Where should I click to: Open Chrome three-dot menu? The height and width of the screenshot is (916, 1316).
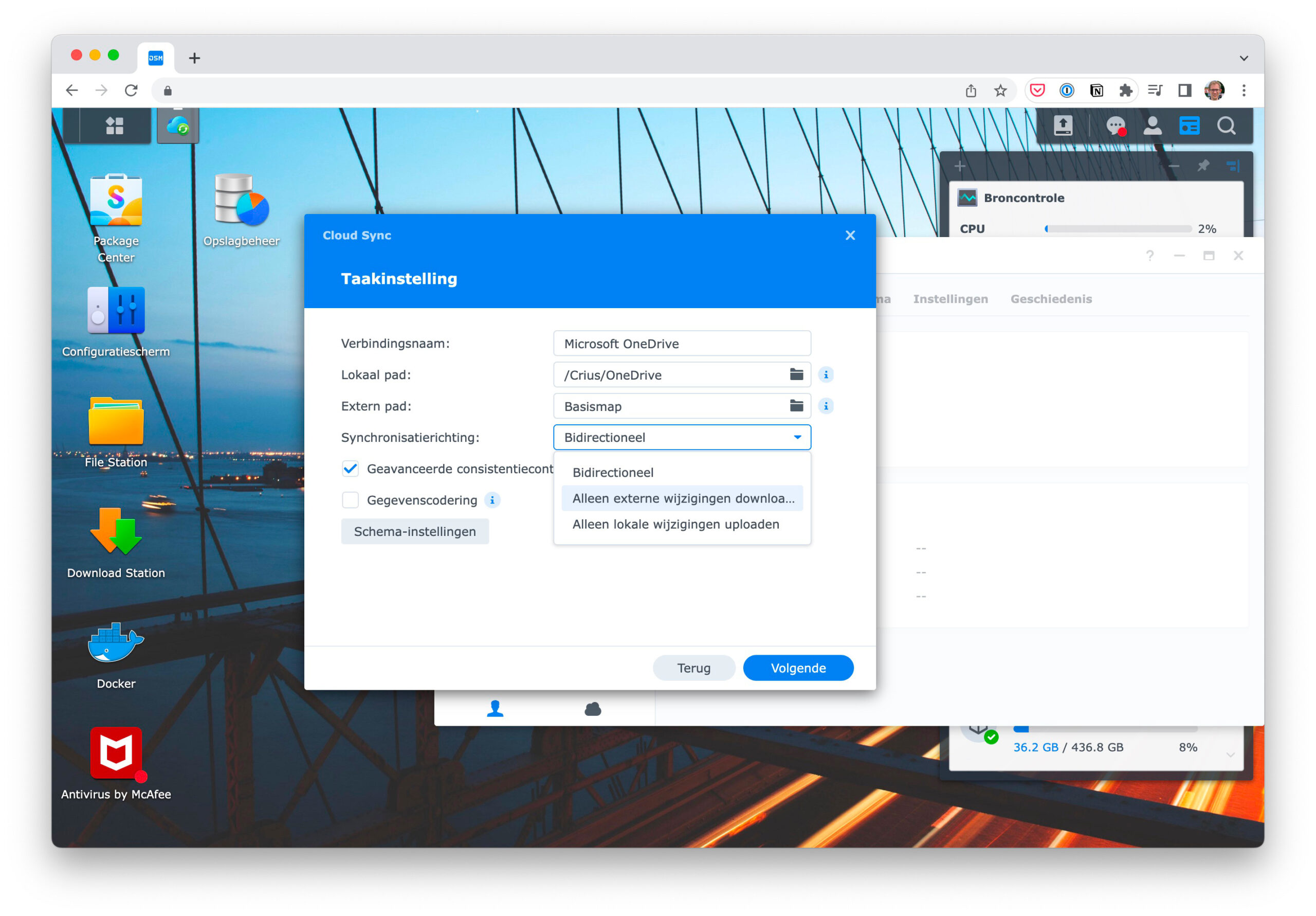[1243, 90]
